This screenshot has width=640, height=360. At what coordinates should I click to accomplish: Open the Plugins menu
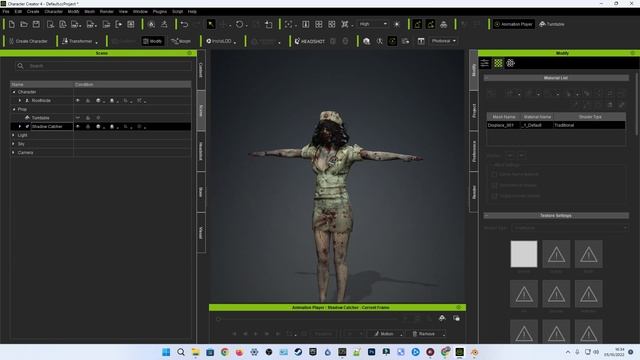pyautogui.click(x=160, y=11)
